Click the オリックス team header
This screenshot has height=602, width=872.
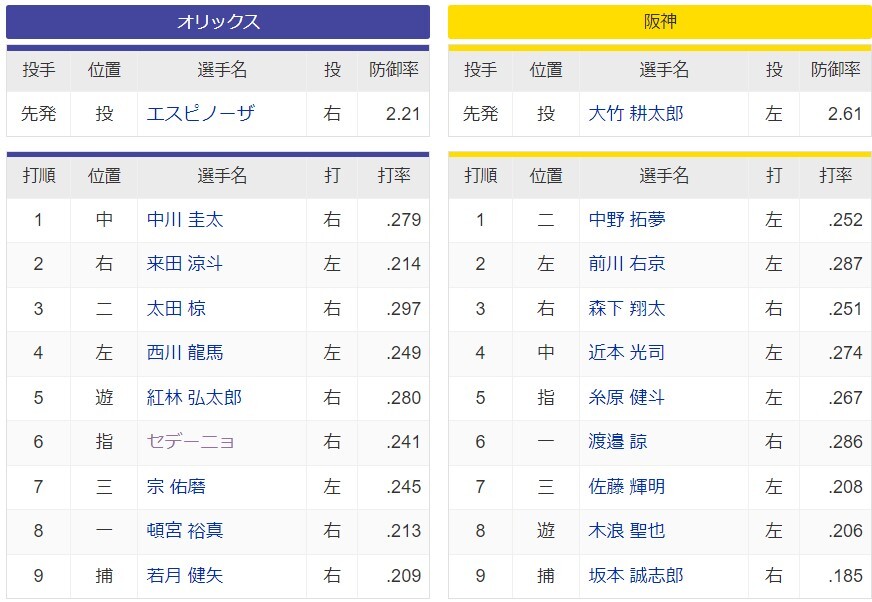pyautogui.click(x=218, y=22)
